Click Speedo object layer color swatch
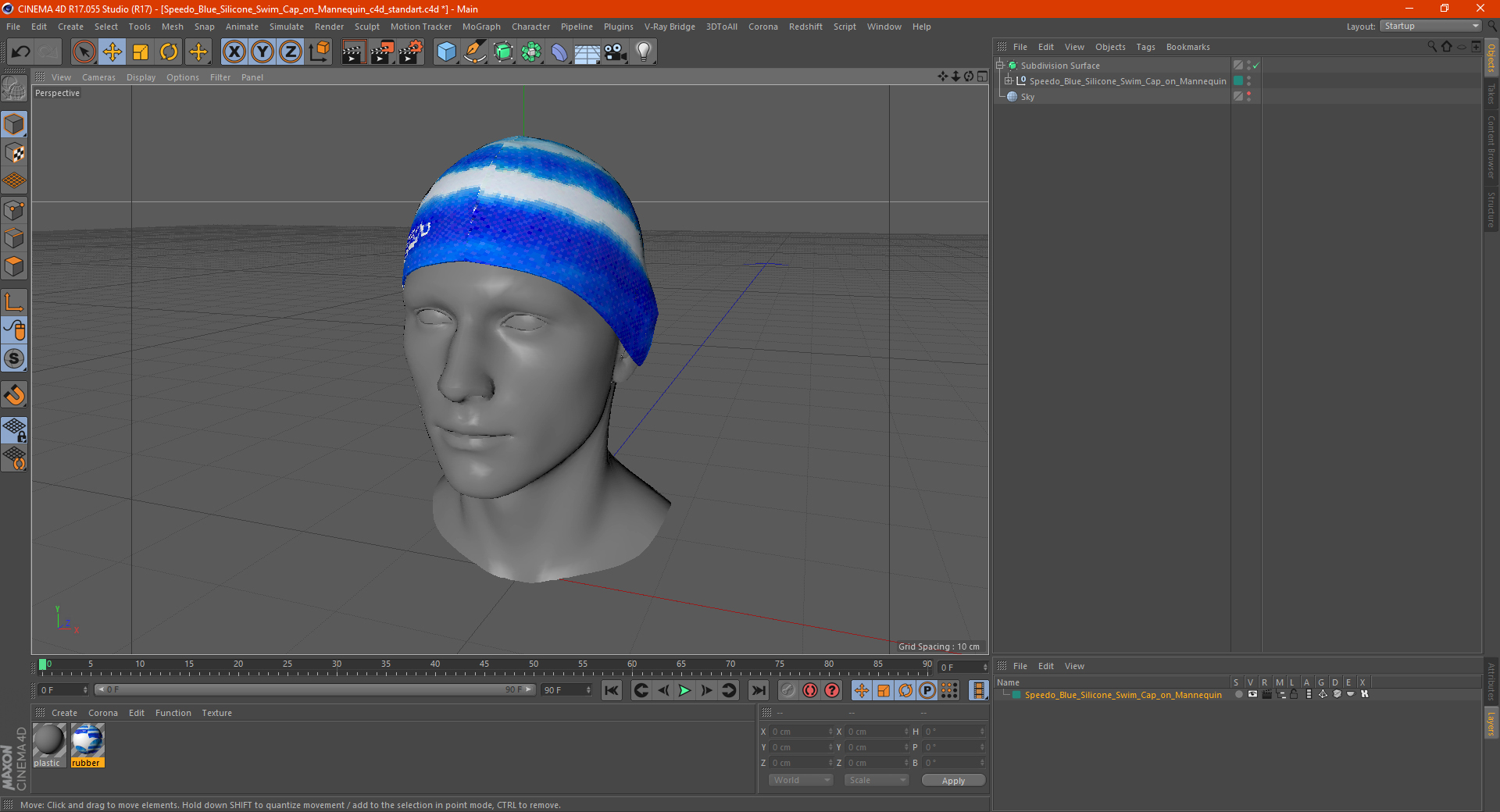The width and height of the screenshot is (1500, 812). coord(1238,81)
